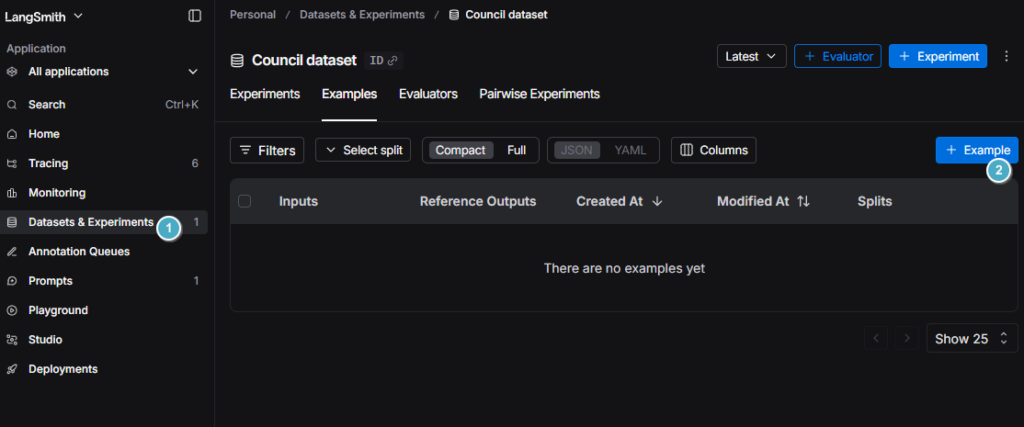Copy dataset ID link icon
Viewport: 1024px width, 427px height.
(x=393, y=60)
